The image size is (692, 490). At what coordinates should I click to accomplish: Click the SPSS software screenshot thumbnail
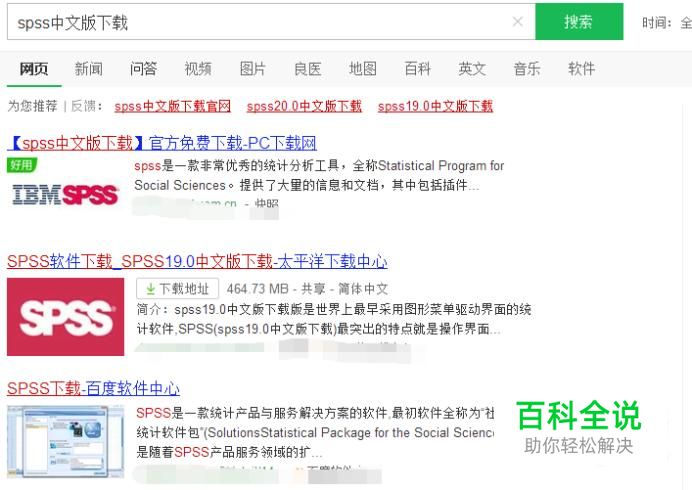point(65,441)
